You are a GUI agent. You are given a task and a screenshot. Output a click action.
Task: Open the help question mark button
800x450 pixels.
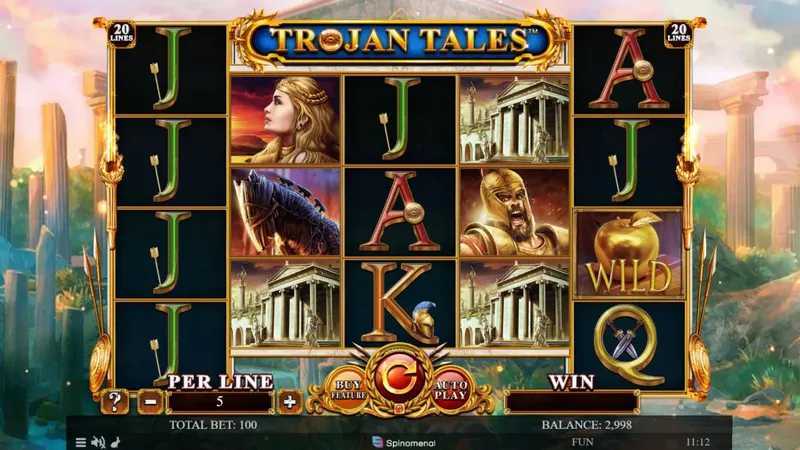115,402
